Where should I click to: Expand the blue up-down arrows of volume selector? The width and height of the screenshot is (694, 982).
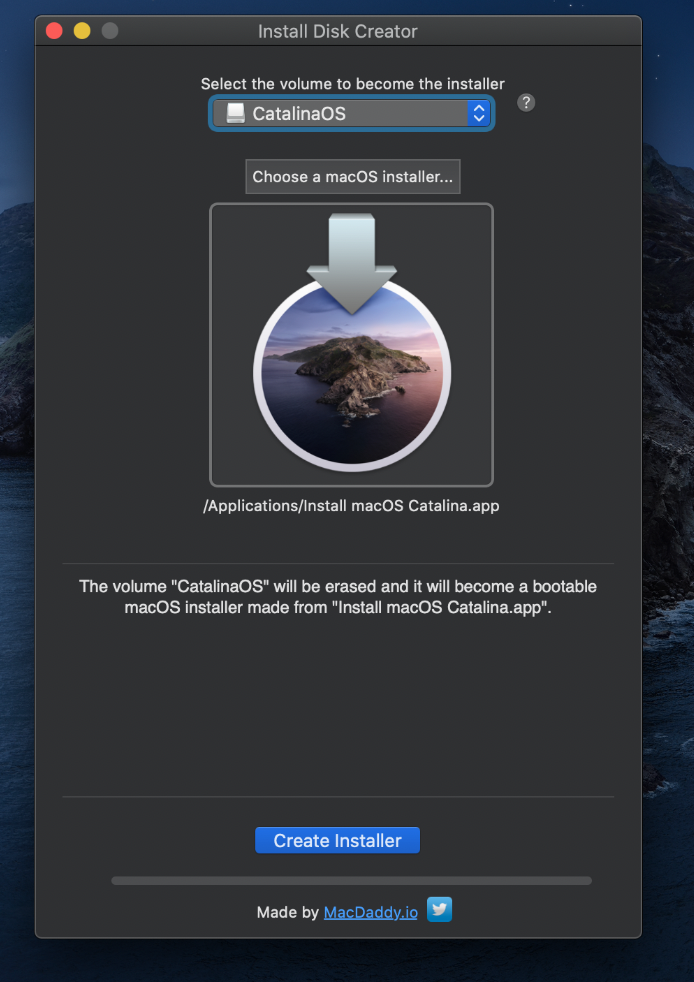[479, 113]
